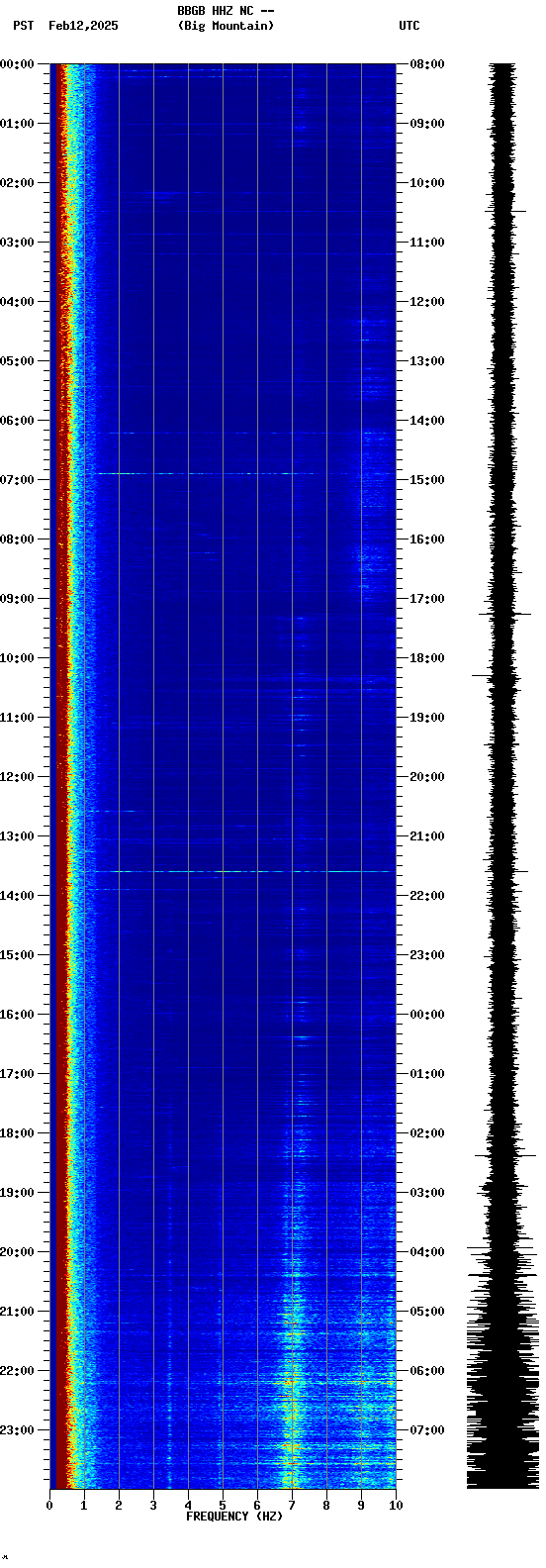
Task: Select the 02:00 label on PST axis
Action: [18, 183]
